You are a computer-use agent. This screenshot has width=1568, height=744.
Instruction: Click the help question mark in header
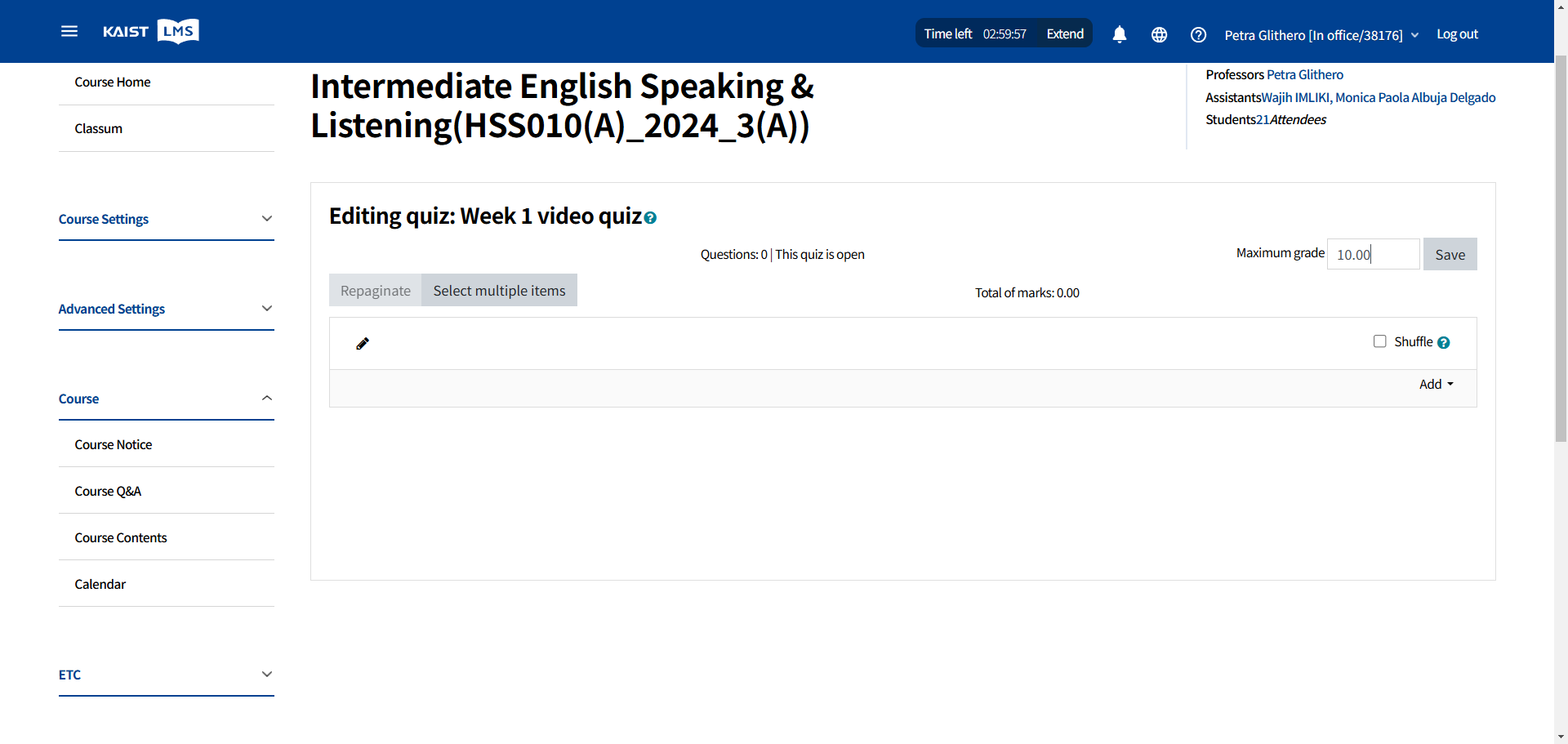[x=1198, y=34]
